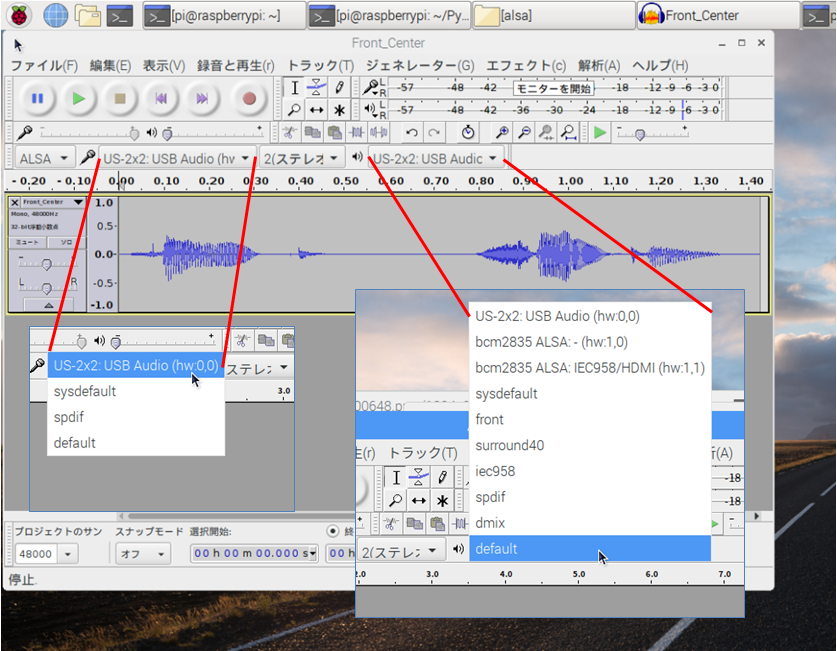Open the playback device US-2x2 dropdown

[436, 158]
